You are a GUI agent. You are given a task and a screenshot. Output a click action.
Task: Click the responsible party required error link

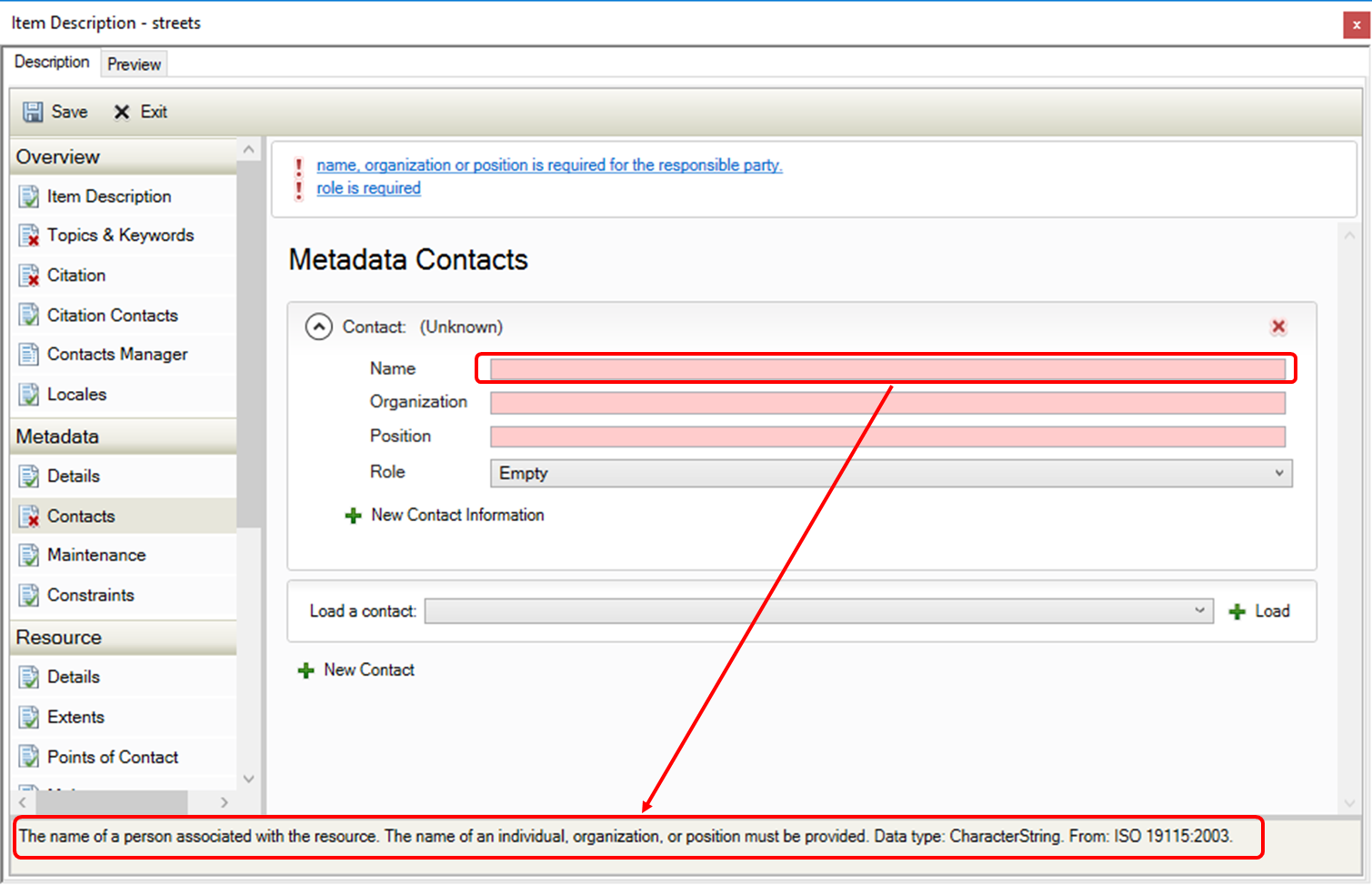[549, 166]
